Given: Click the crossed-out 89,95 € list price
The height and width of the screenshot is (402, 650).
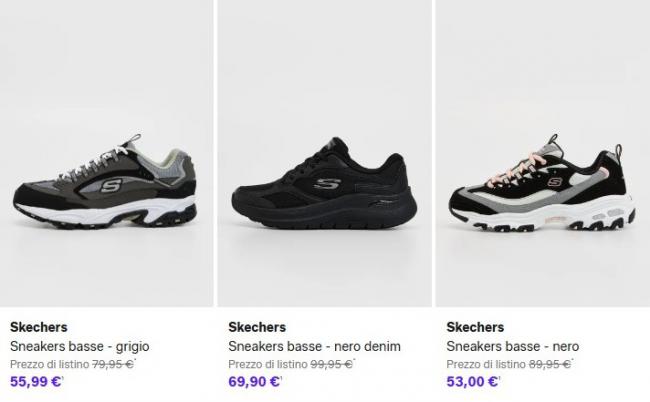Looking at the screenshot, I should pyautogui.click(x=549, y=364).
